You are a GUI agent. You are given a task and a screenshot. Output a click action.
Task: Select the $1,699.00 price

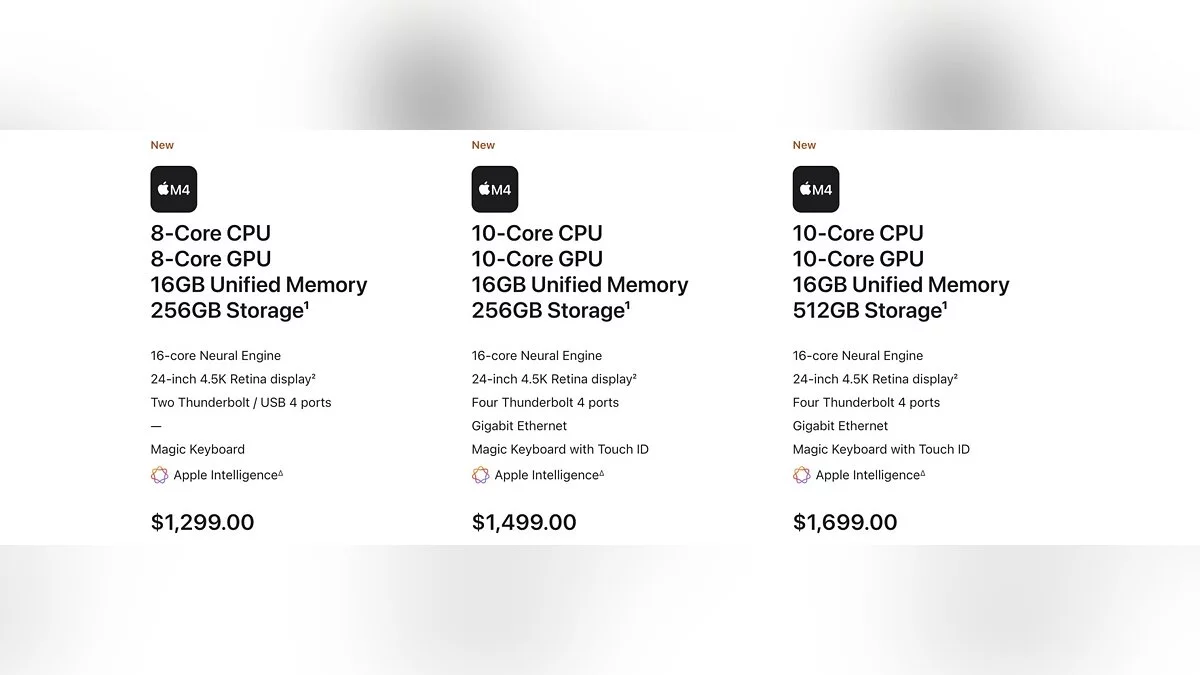tap(845, 522)
